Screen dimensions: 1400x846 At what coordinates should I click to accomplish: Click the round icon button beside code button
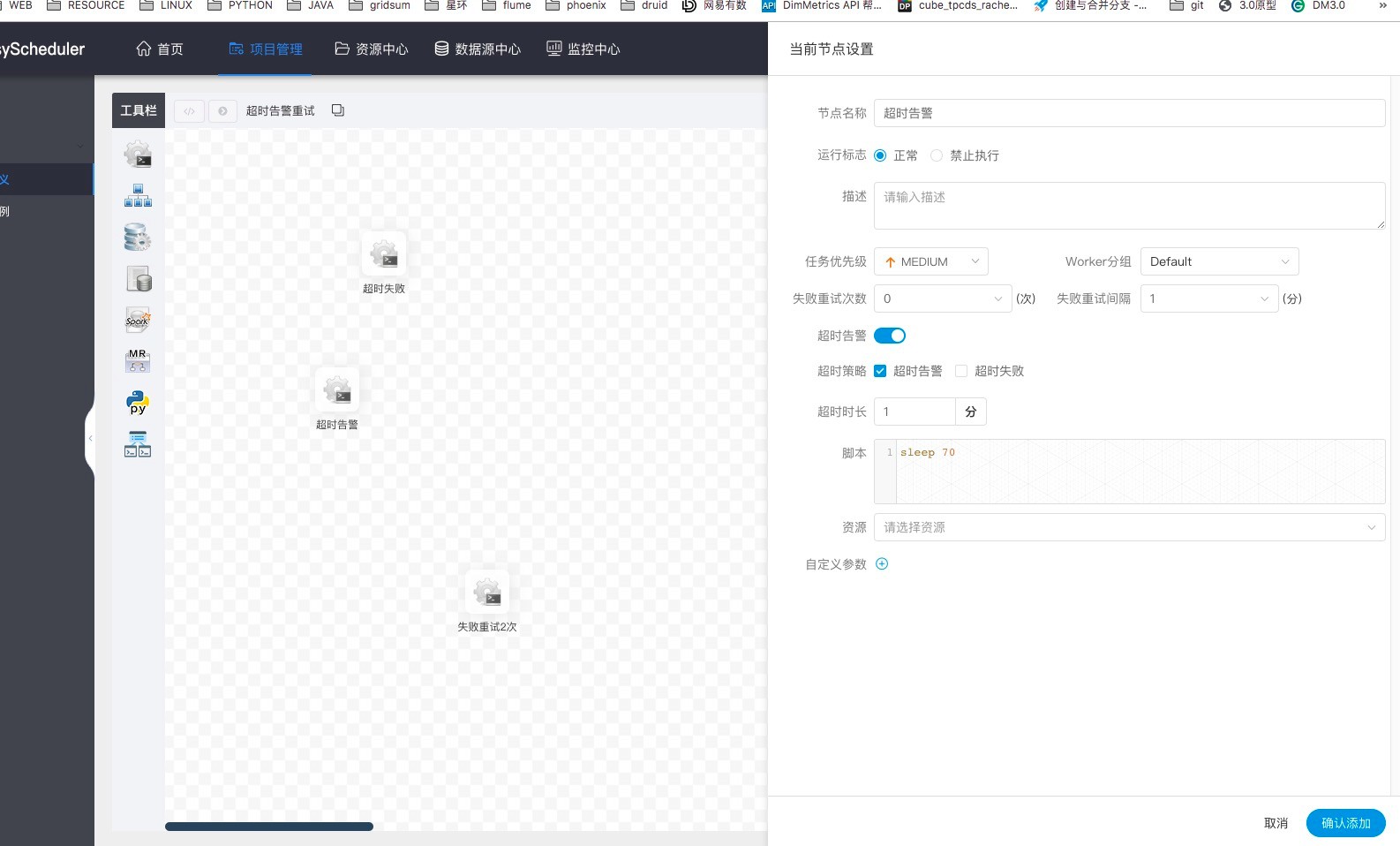(x=222, y=111)
